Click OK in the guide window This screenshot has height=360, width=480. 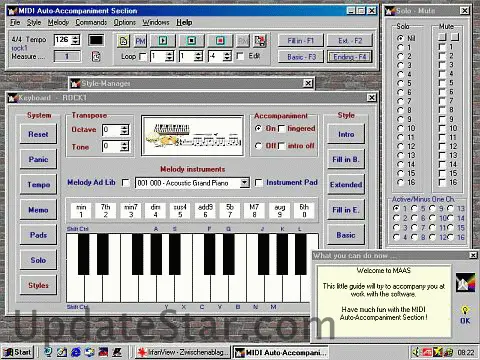[465, 321]
